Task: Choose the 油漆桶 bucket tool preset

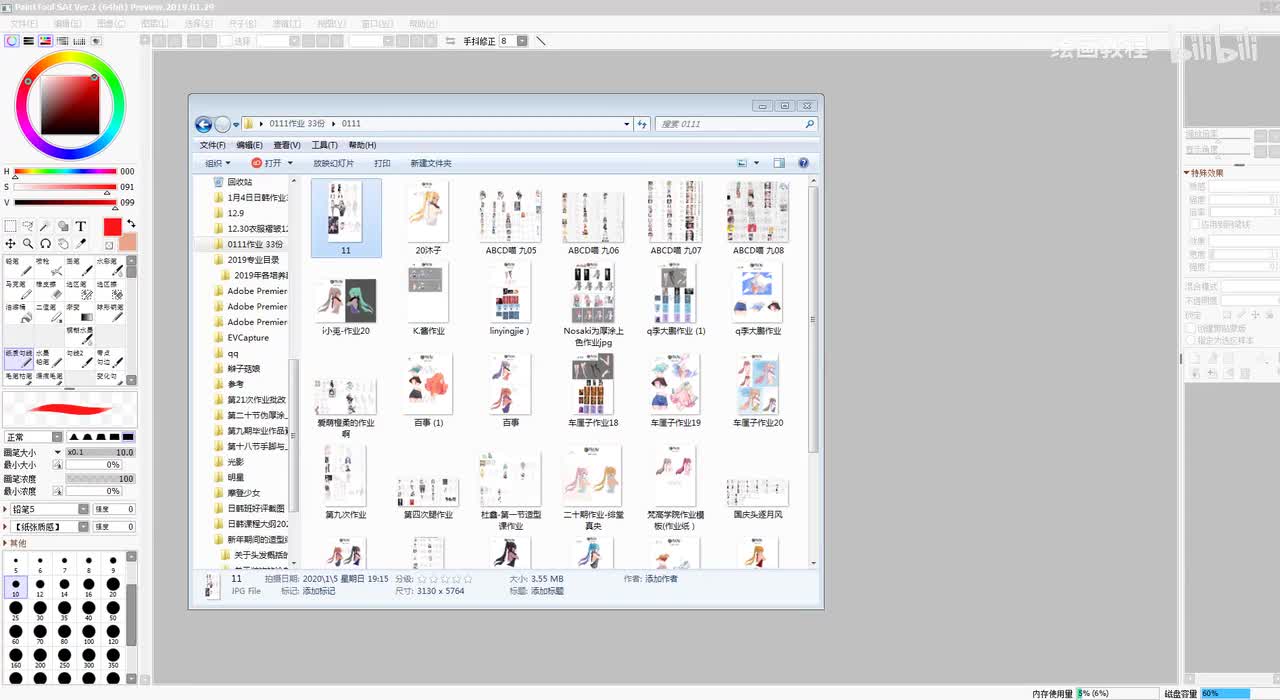Action: coord(18,313)
